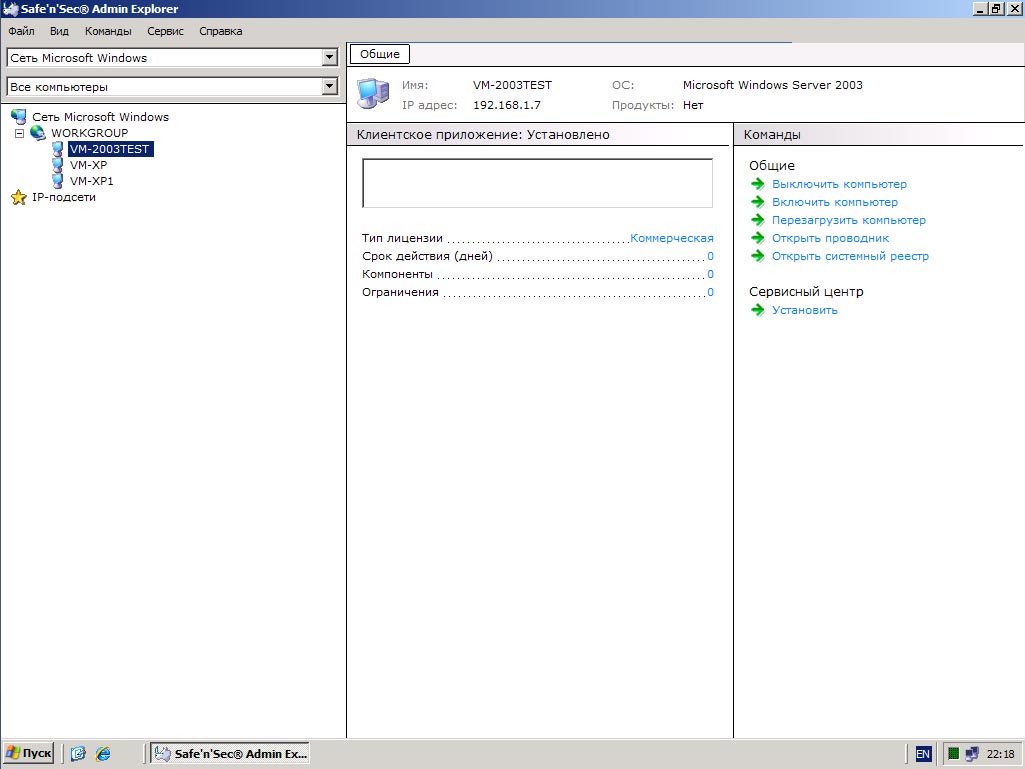Viewport: 1025px width, 769px height.
Task: Click the Открыть системный реестр link
Action: click(x=850, y=256)
